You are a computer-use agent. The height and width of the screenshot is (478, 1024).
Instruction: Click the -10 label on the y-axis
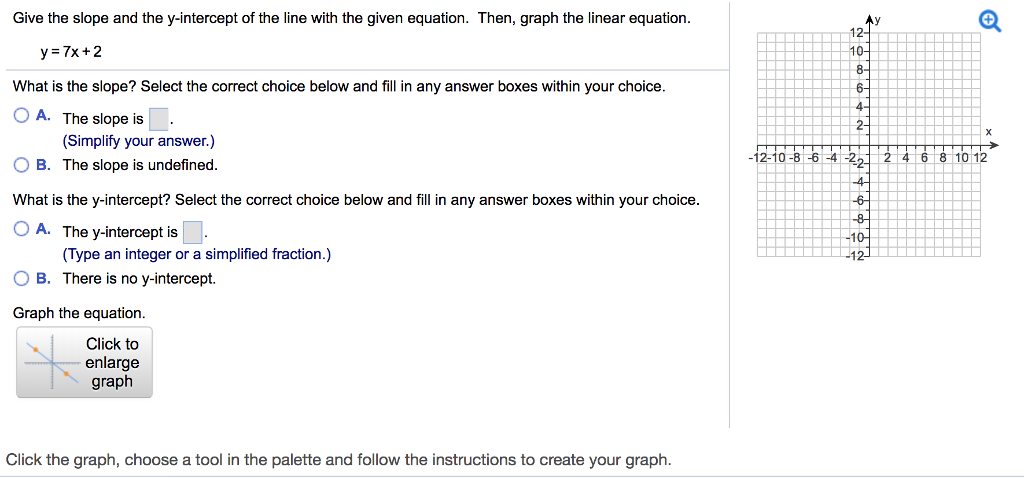855,238
